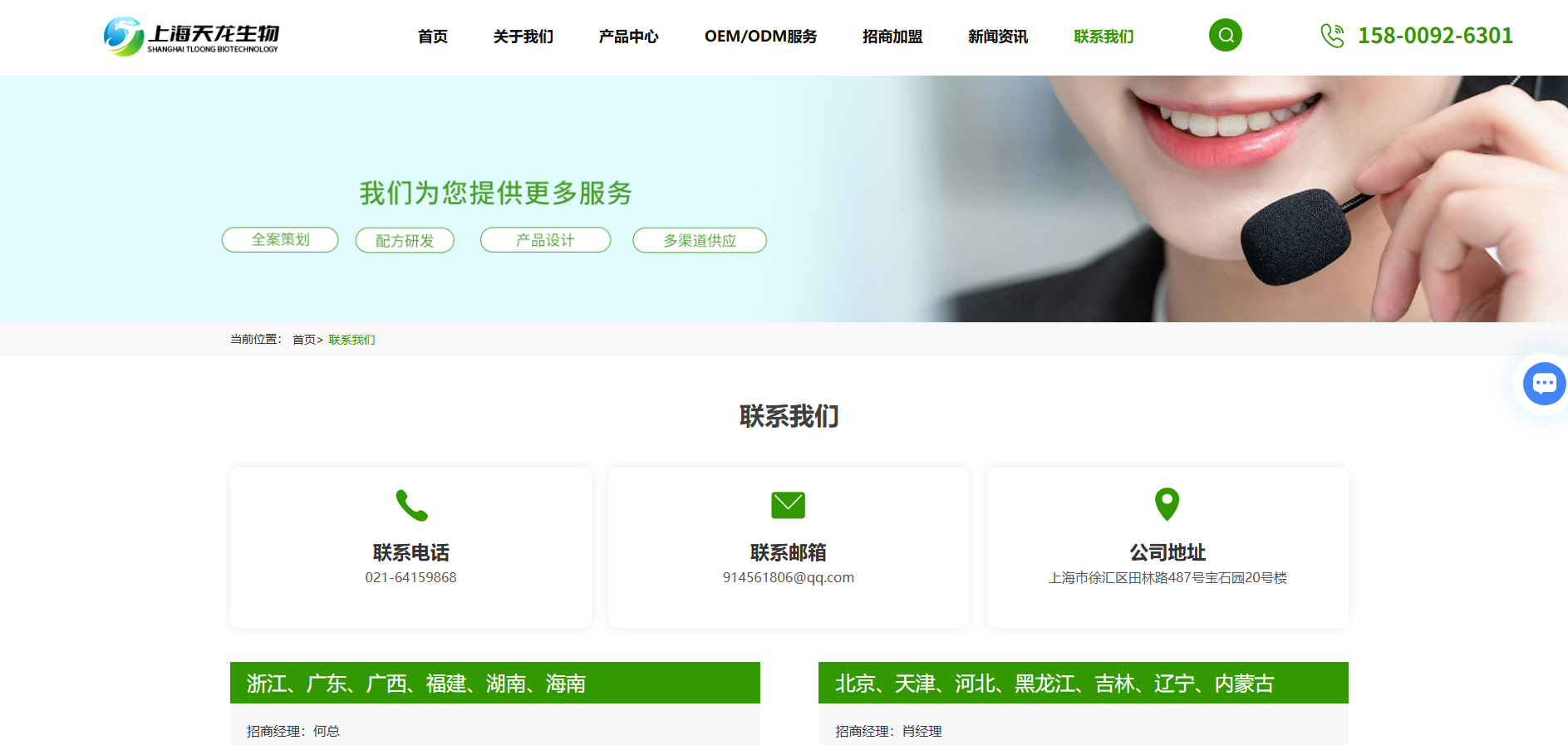Click the 联系邮箱 card heading
1568x745 pixels.
(788, 552)
